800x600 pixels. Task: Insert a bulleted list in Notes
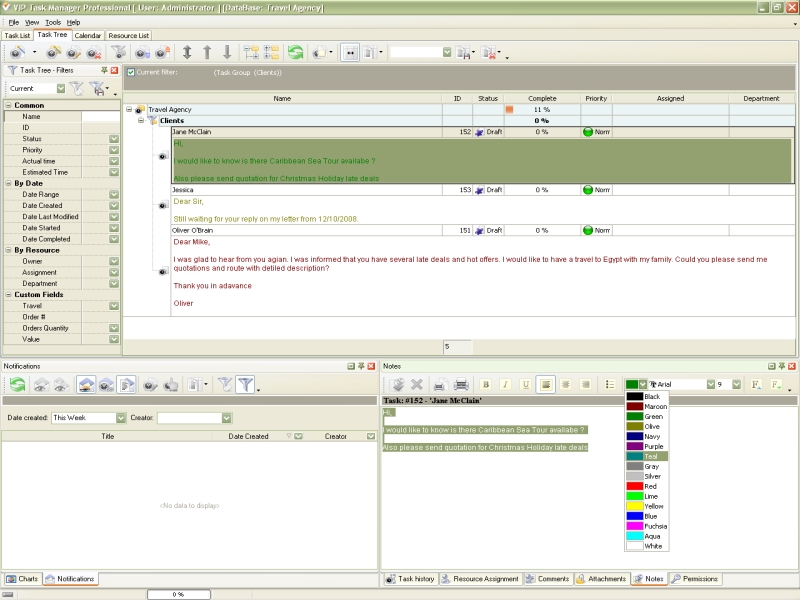610,384
